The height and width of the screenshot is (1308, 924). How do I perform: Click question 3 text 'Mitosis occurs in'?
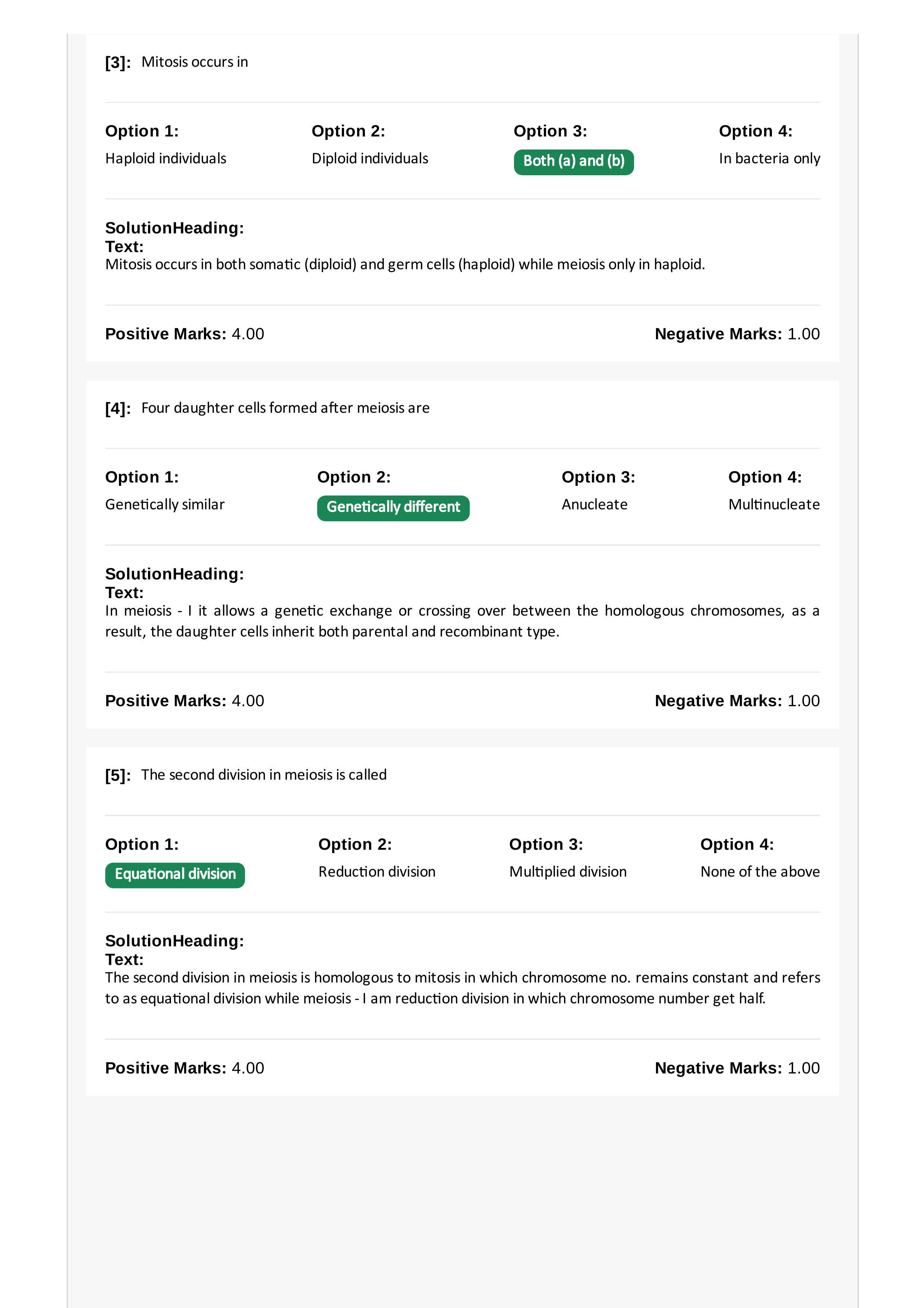(195, 62)
